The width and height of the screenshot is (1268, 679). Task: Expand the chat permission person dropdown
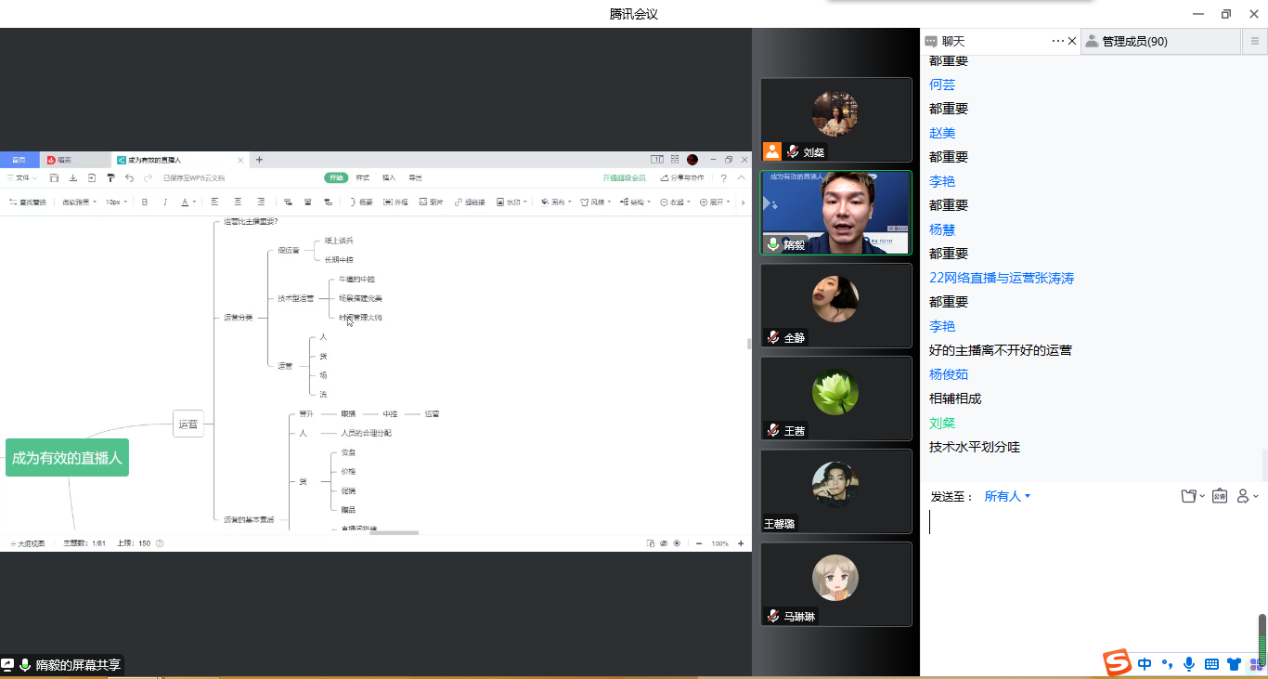[1247, 496]
